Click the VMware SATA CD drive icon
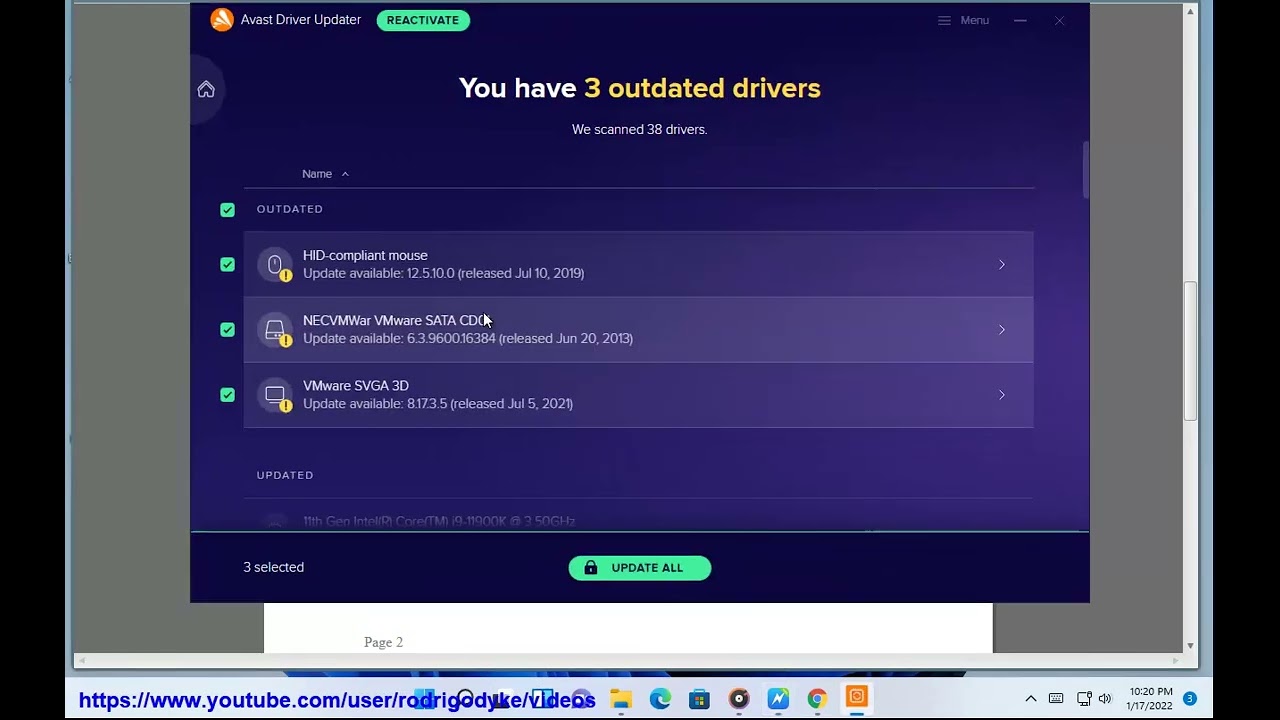The image size is (1280, 720). coord(275,330)
